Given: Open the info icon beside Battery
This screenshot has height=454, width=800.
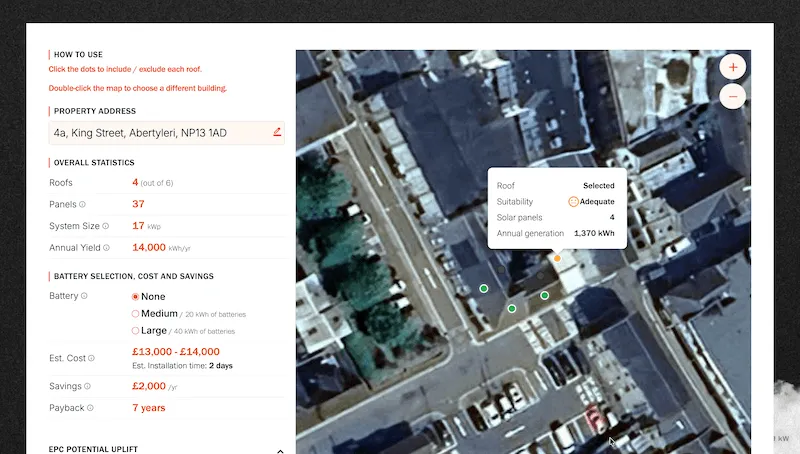Looking at the screenshot, I should 84,296.
